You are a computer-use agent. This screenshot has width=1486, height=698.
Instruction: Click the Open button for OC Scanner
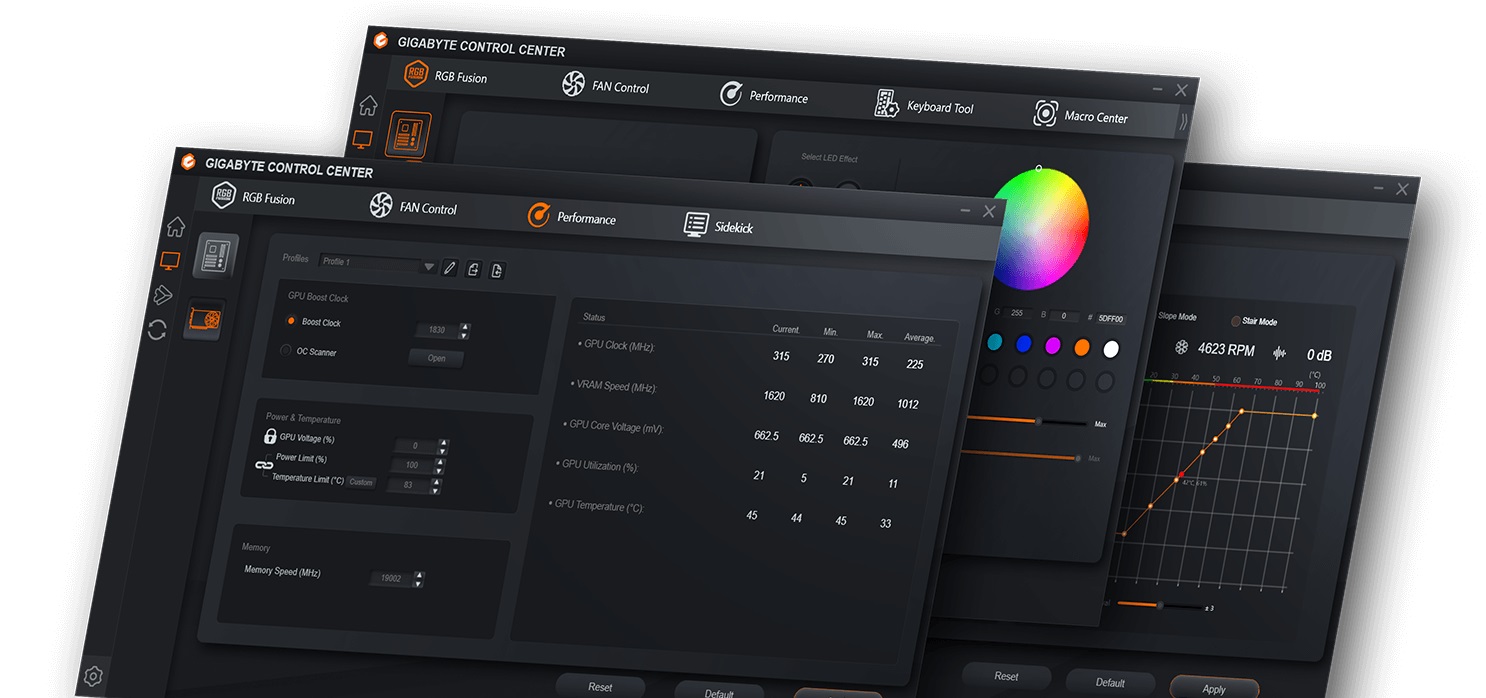pyautogui.click(x=436, y=358)
